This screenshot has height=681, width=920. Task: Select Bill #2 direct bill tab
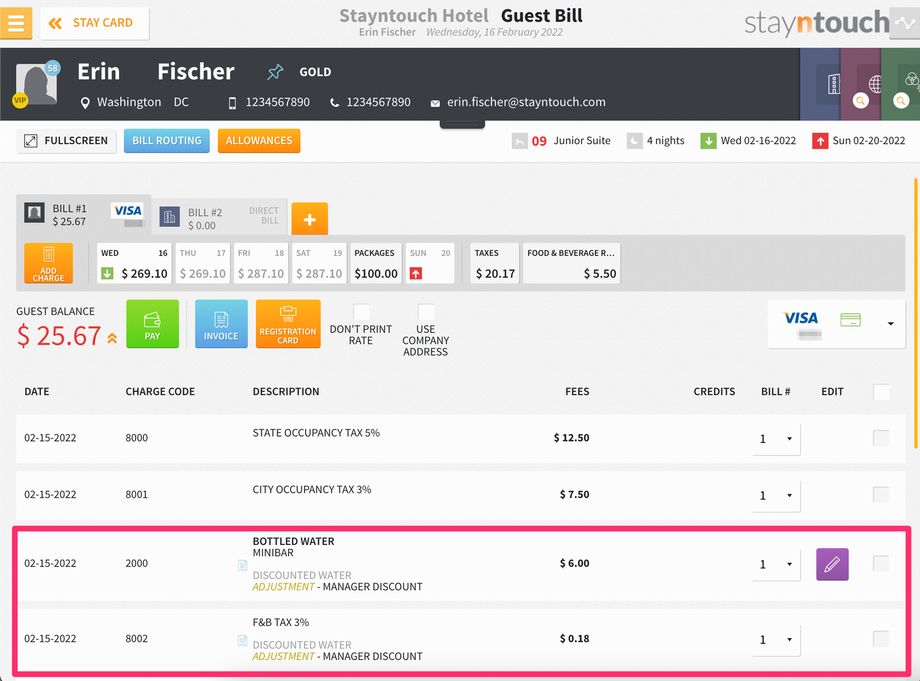tap(219, 218)
